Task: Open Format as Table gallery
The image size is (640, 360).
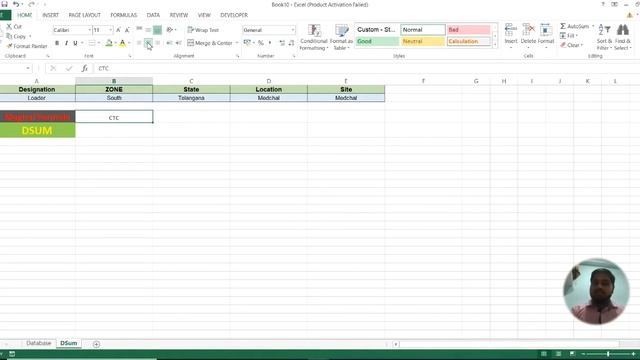Action: [341, 37]
